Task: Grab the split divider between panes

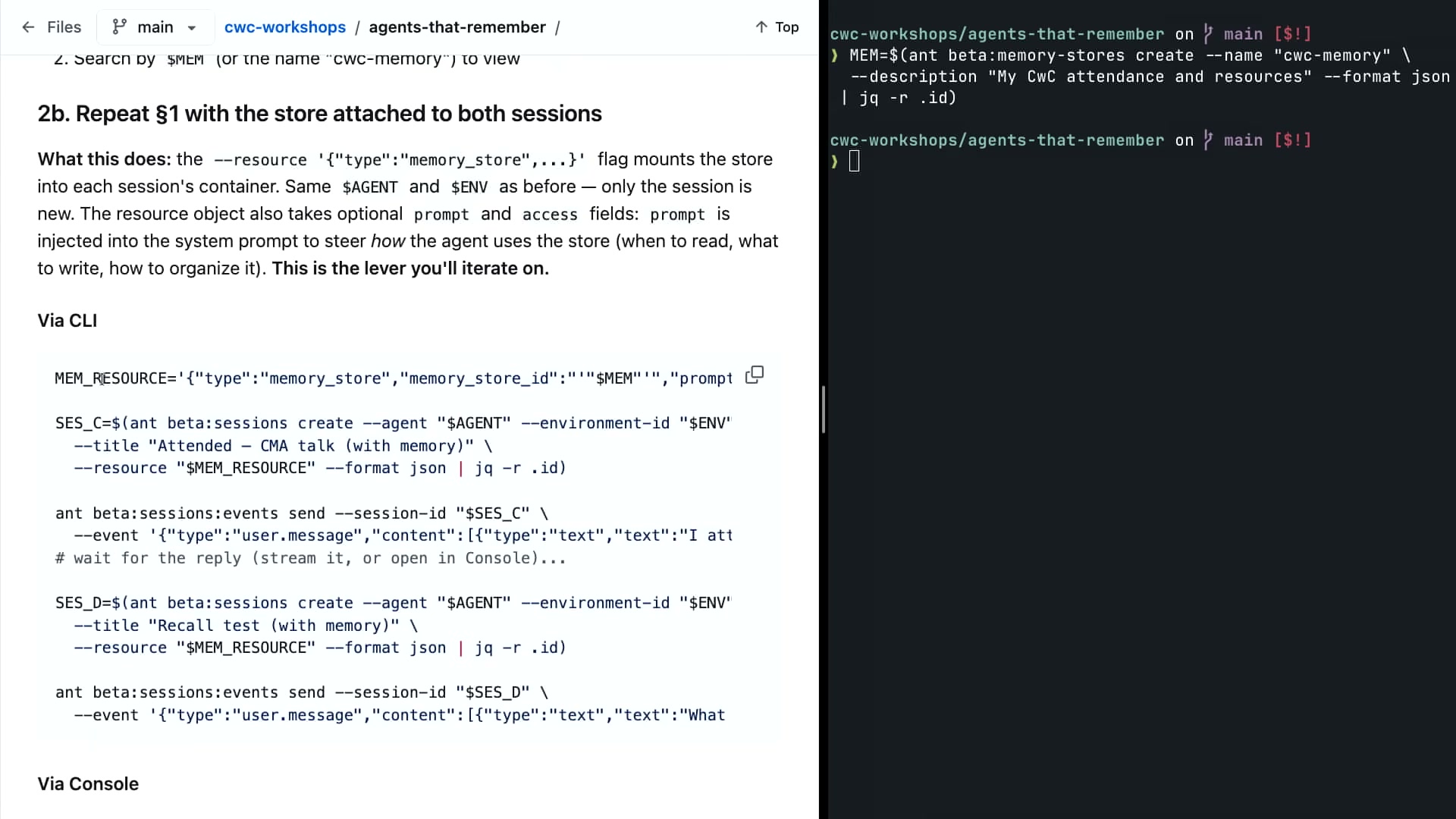Action: (x=824, y=409)
